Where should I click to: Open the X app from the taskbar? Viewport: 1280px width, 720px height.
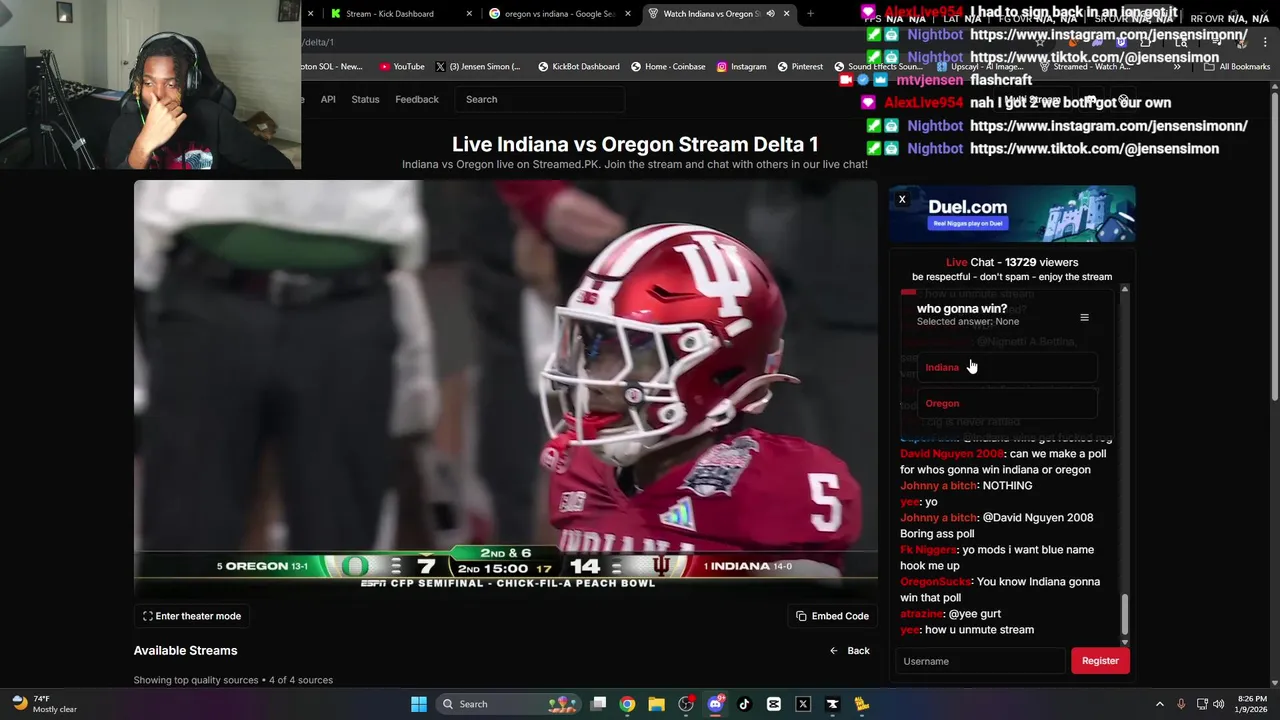tap(803, 704)
